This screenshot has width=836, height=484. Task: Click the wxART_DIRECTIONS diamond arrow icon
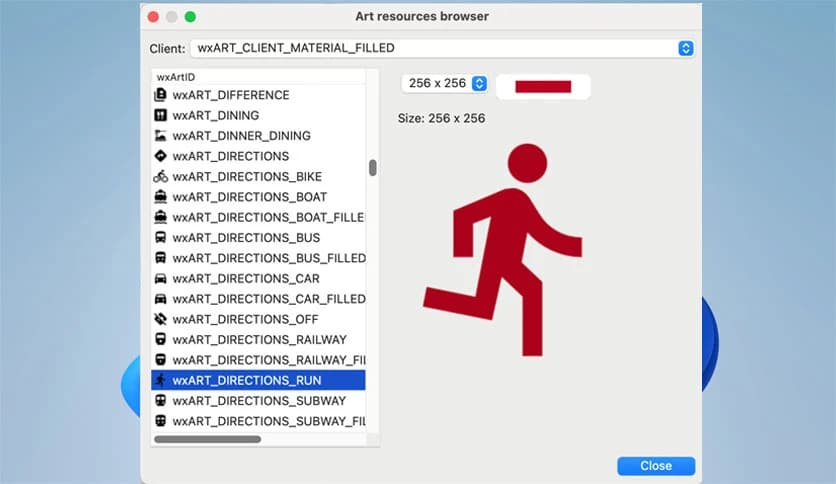tap(160, 156)
